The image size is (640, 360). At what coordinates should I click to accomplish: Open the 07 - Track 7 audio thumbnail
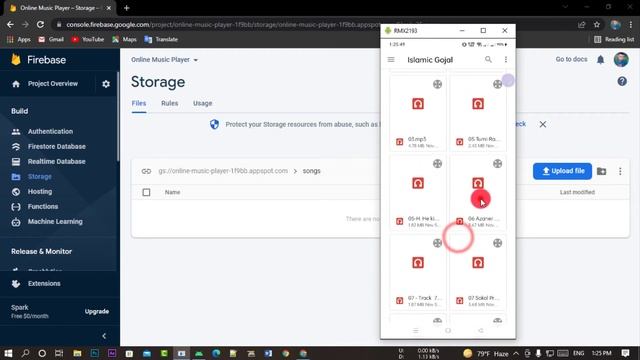(x=418, y=262)
